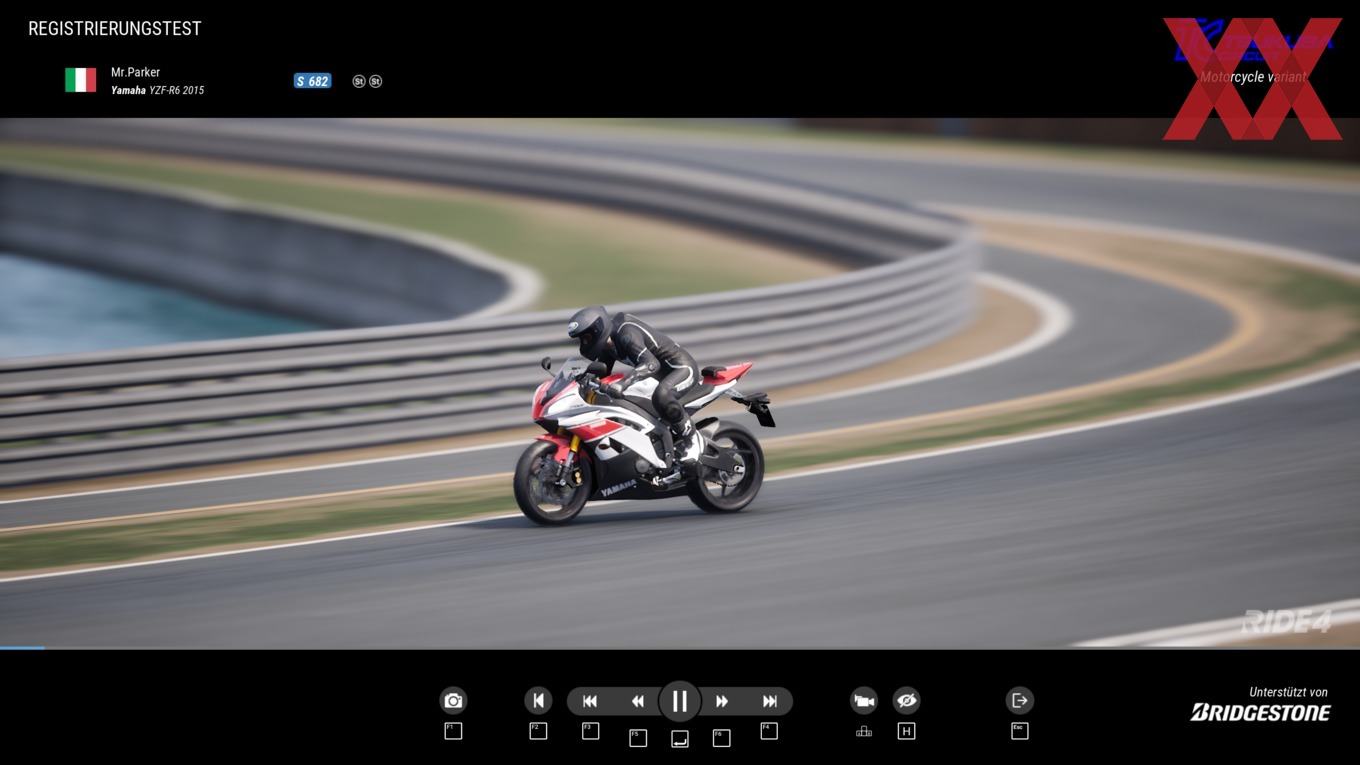Click the rider name Mr.Parker
The width and height of the screenshot is (1360, 765).
(x=135, y=72)
